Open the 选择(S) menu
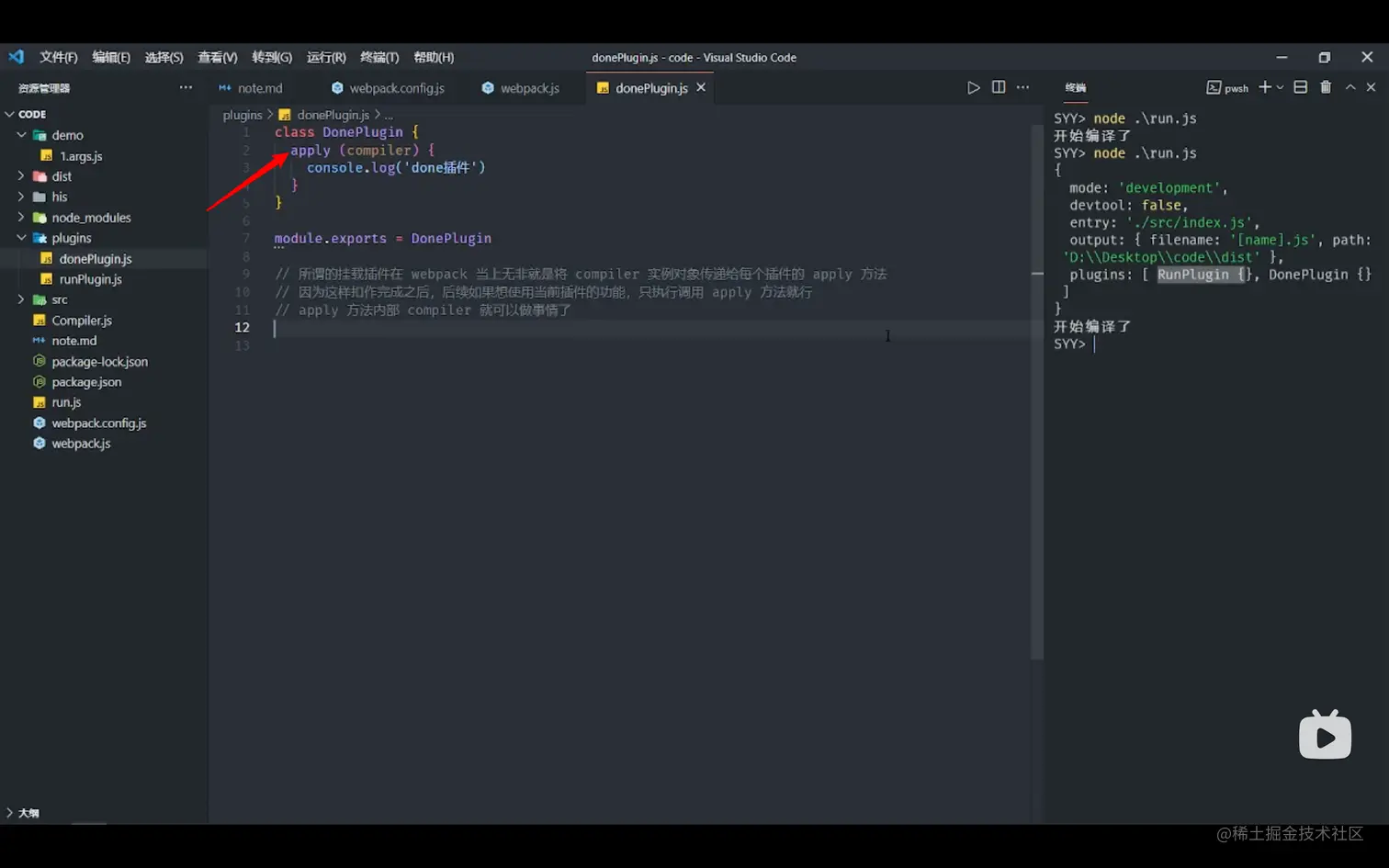Image resolution: width=1389 pixels, height=868 pixels. click(x=164, y=57)
